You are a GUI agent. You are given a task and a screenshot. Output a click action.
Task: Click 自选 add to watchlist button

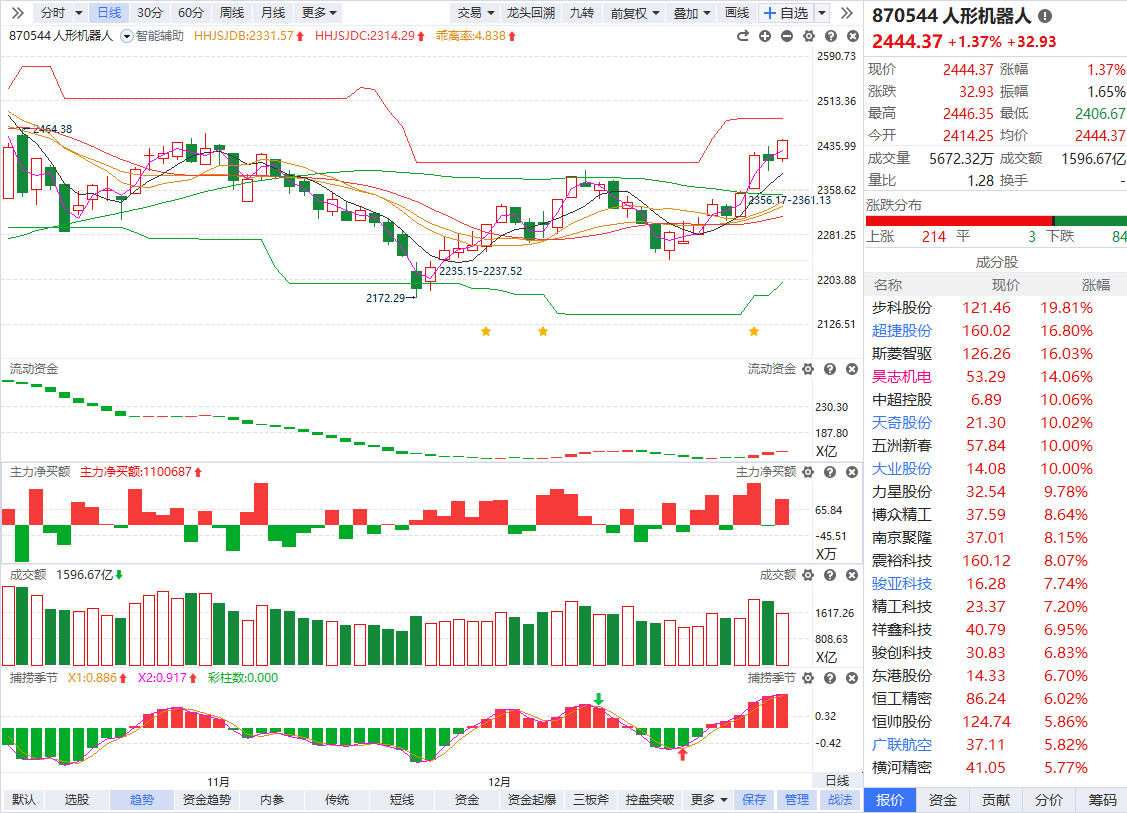point(786,13)
